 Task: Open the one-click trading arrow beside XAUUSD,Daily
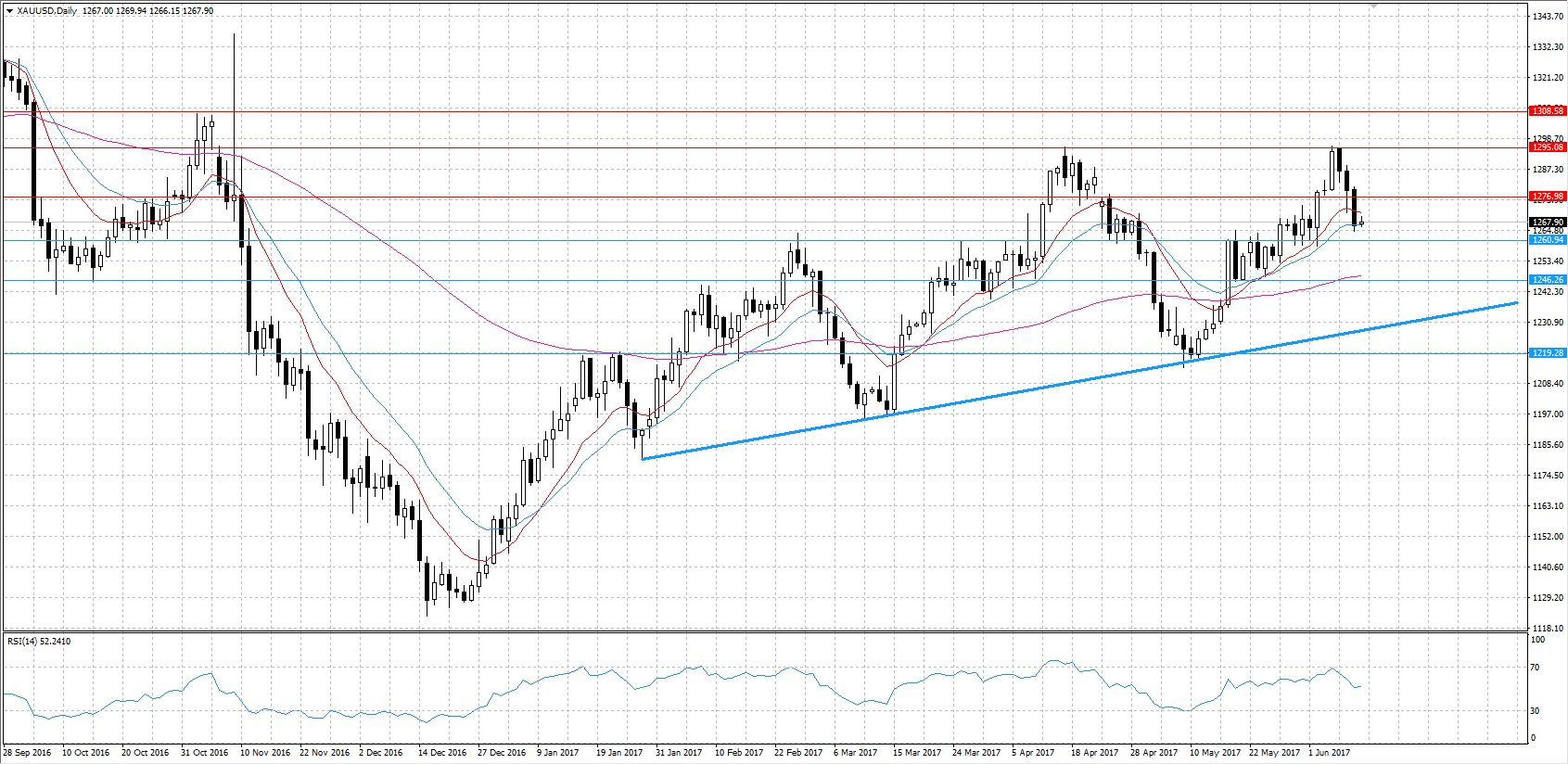tap(9, 11)
